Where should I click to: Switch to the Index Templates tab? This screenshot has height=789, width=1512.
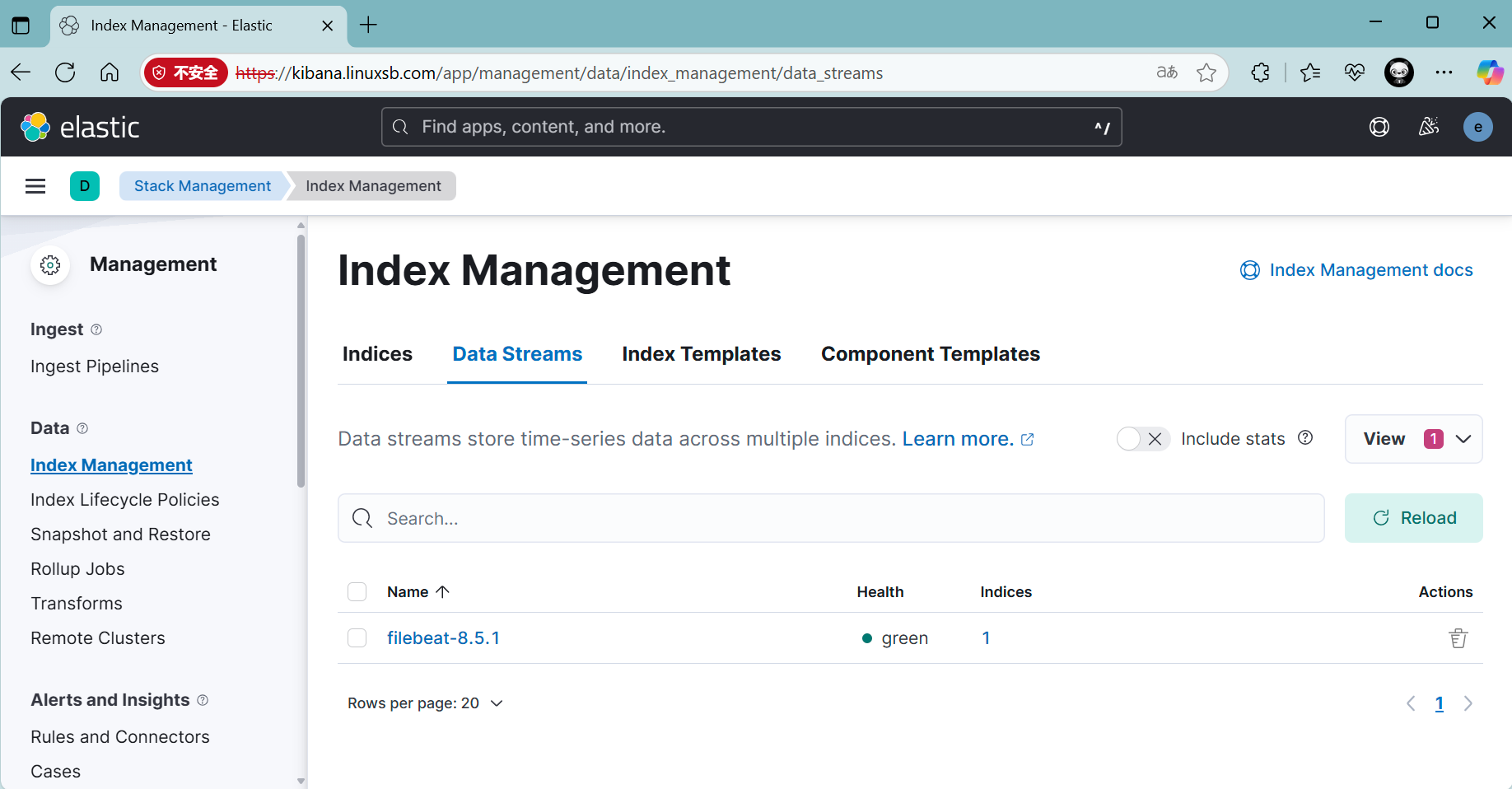[x=701, y=354]
